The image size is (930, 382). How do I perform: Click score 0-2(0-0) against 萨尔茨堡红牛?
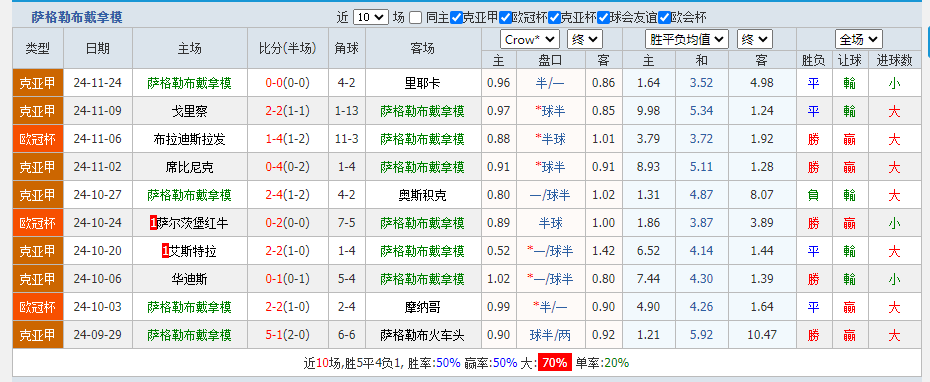point(288,223)
